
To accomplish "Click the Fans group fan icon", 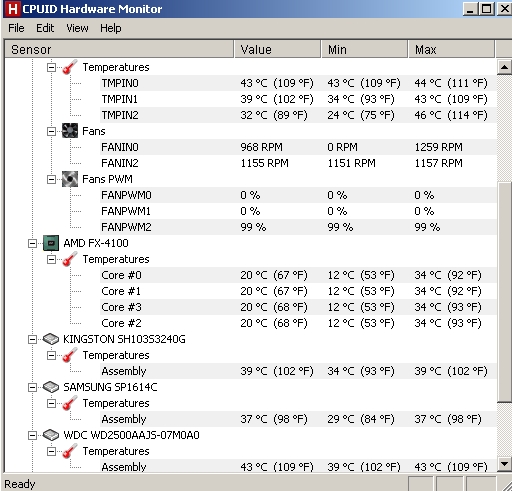I will point(70,131).
